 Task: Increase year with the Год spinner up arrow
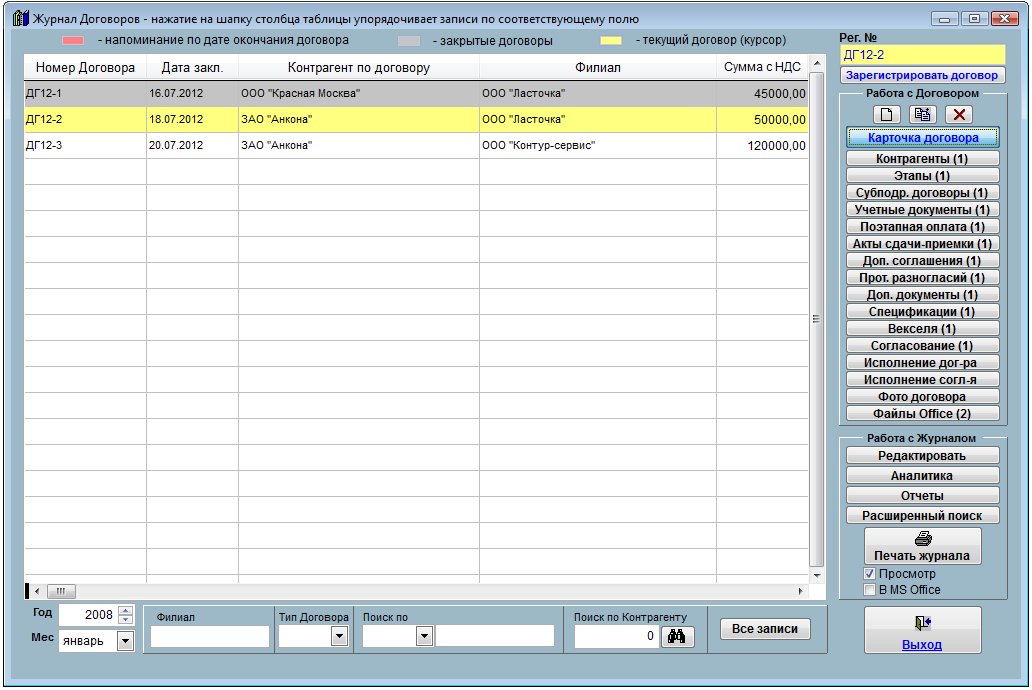(x=125, y=610)
